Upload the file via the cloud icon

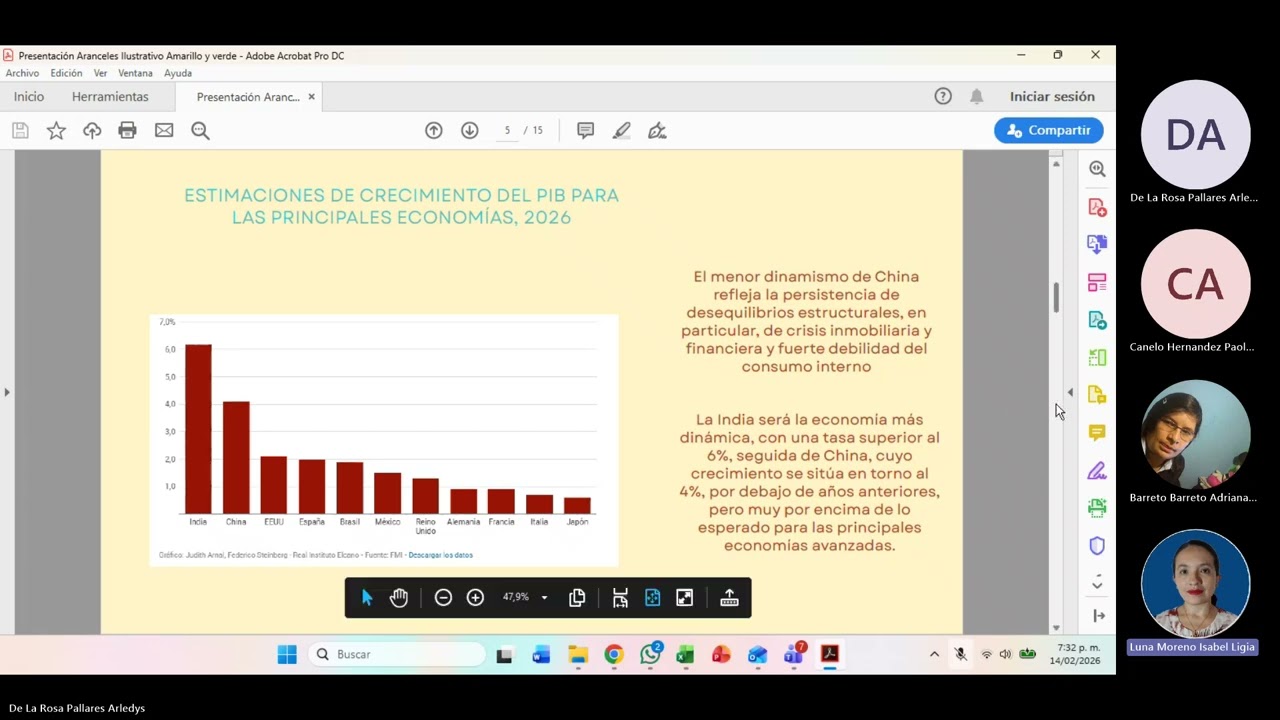point(92,130)
